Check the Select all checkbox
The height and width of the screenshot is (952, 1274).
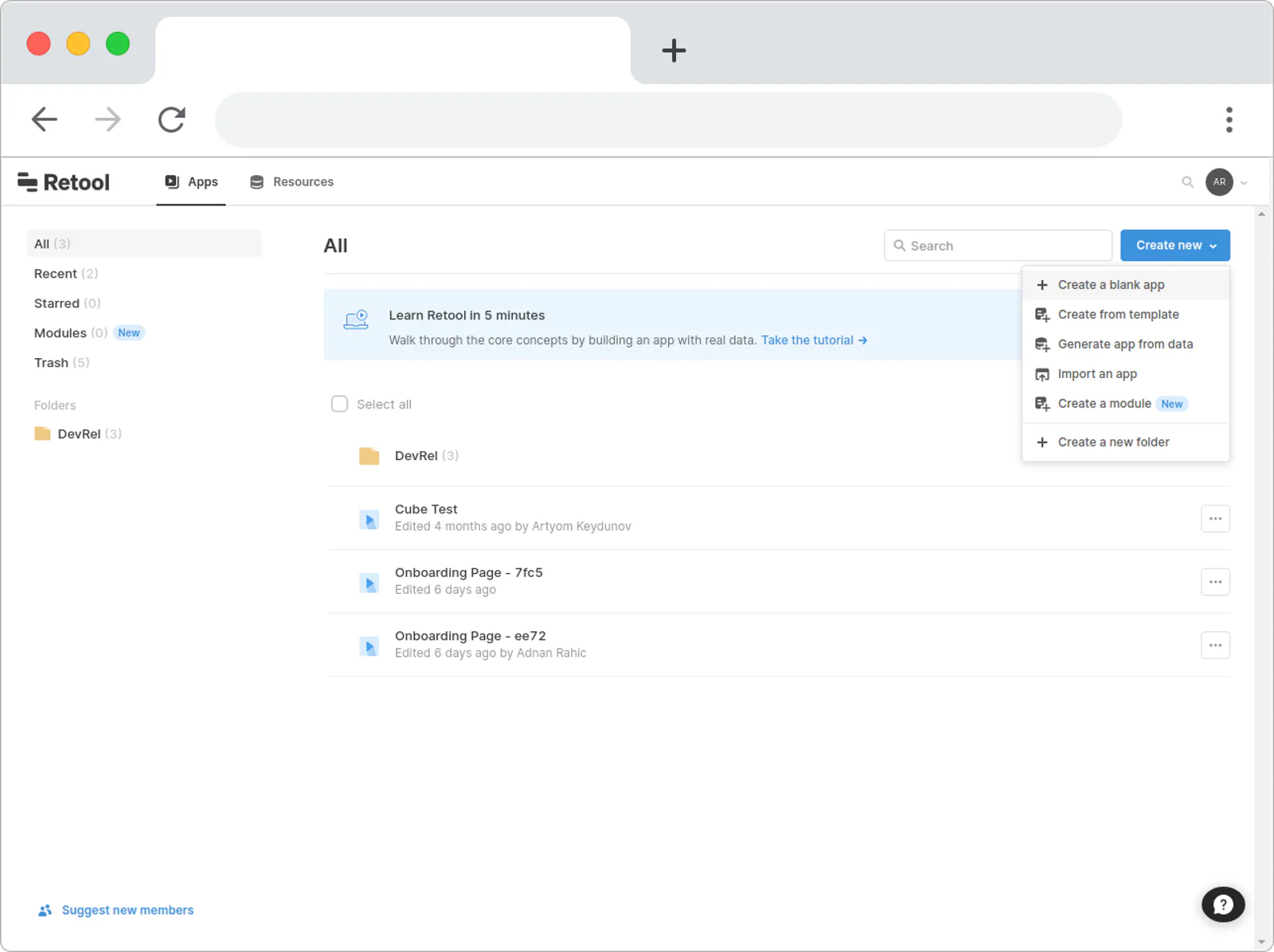340,404
